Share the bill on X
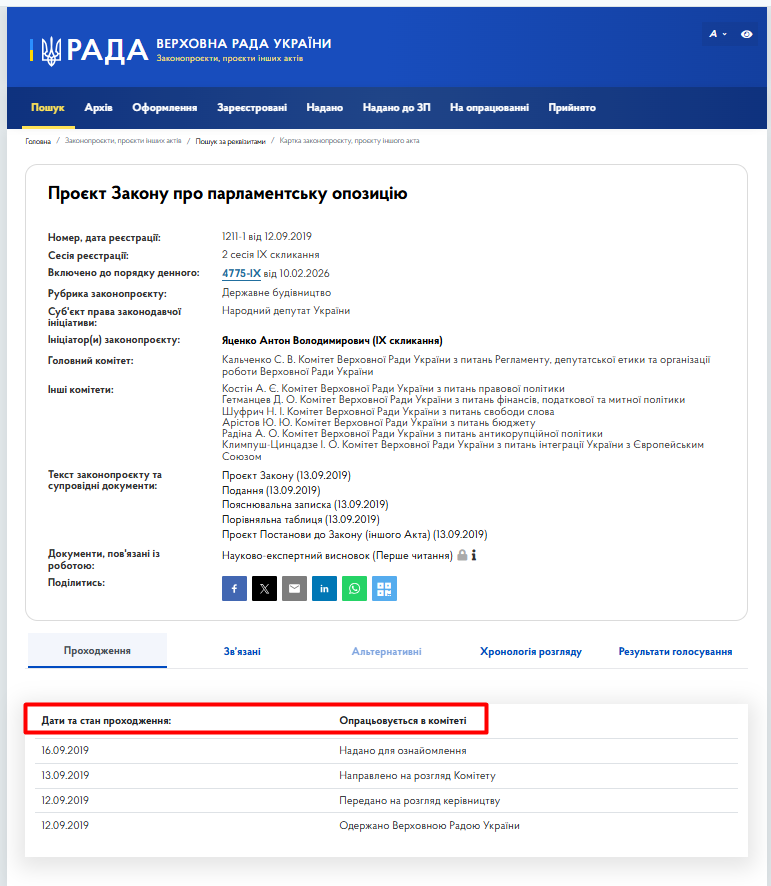This screenshot has width=771, height=886. tap(264, 589)
